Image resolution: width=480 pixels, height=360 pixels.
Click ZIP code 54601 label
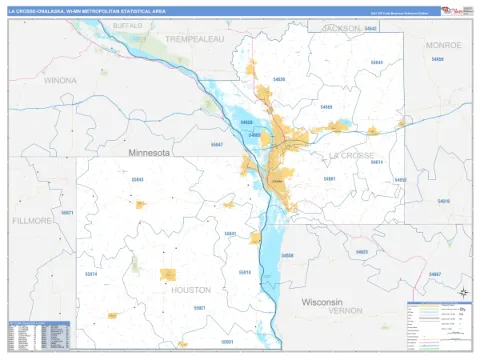pyautogui.click(x=329, y=179)
